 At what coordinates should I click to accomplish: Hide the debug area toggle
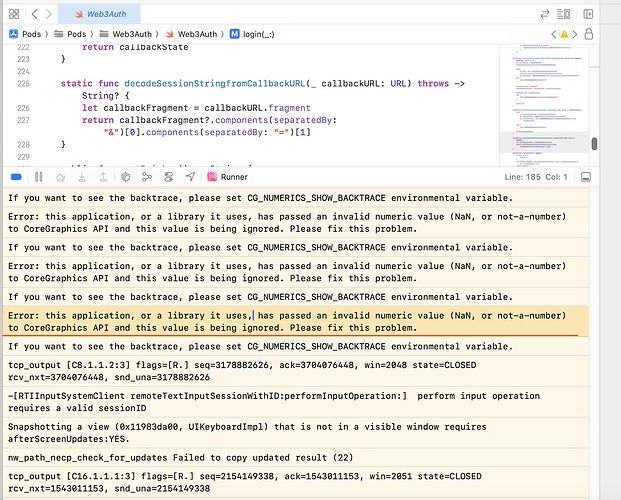coord(586,177)
